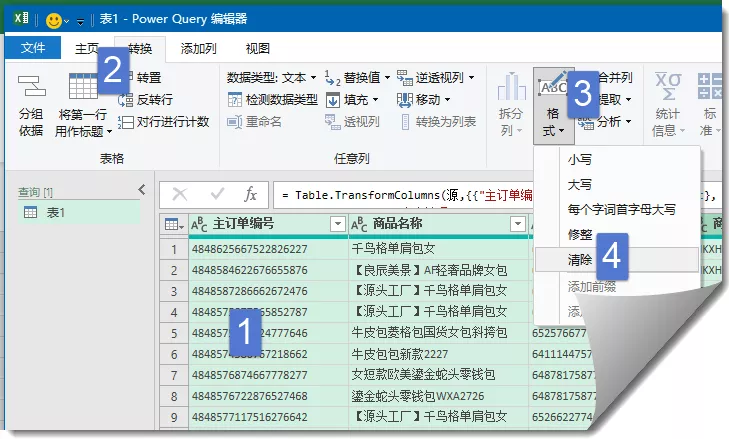The image size is (729, 439).
Task: Click cell 牛皮包包新款2227
Action: click(438, 354)
